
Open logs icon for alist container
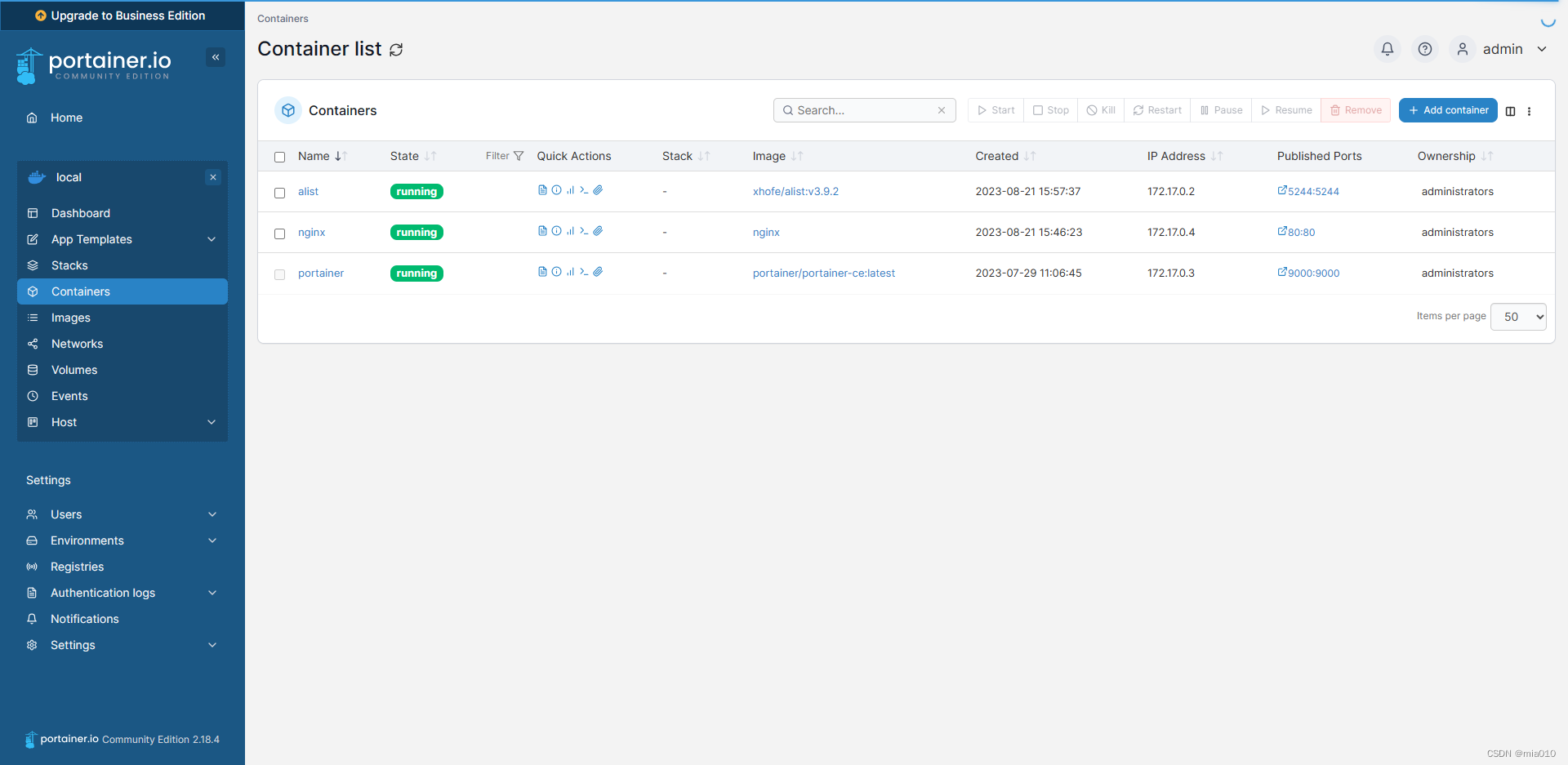pyautogui.click(x=542, y=190)
